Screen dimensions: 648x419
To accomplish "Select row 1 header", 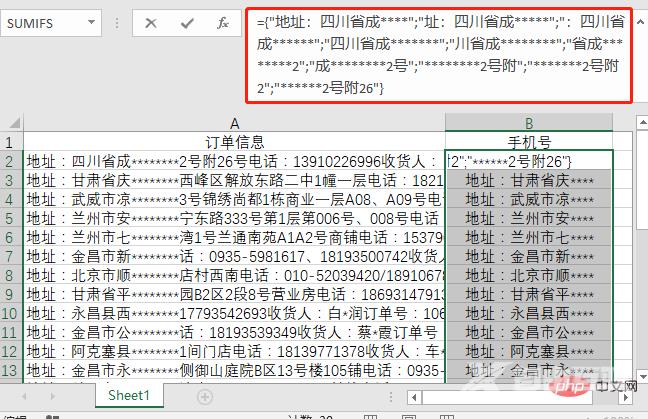I will [12, 142].
